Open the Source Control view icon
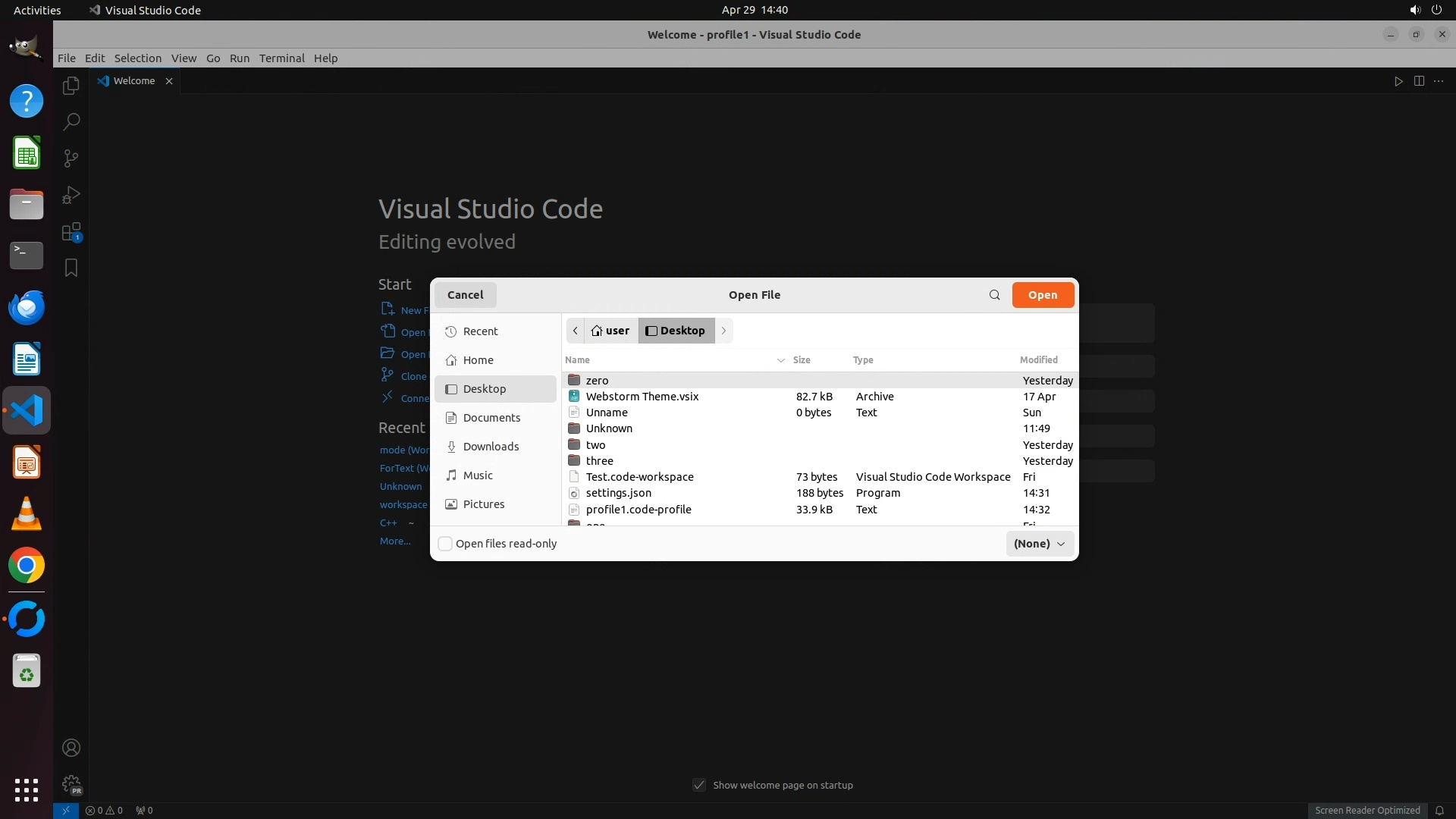The image size is (1456, 819). pyautogui.click(x=71, y=158)
